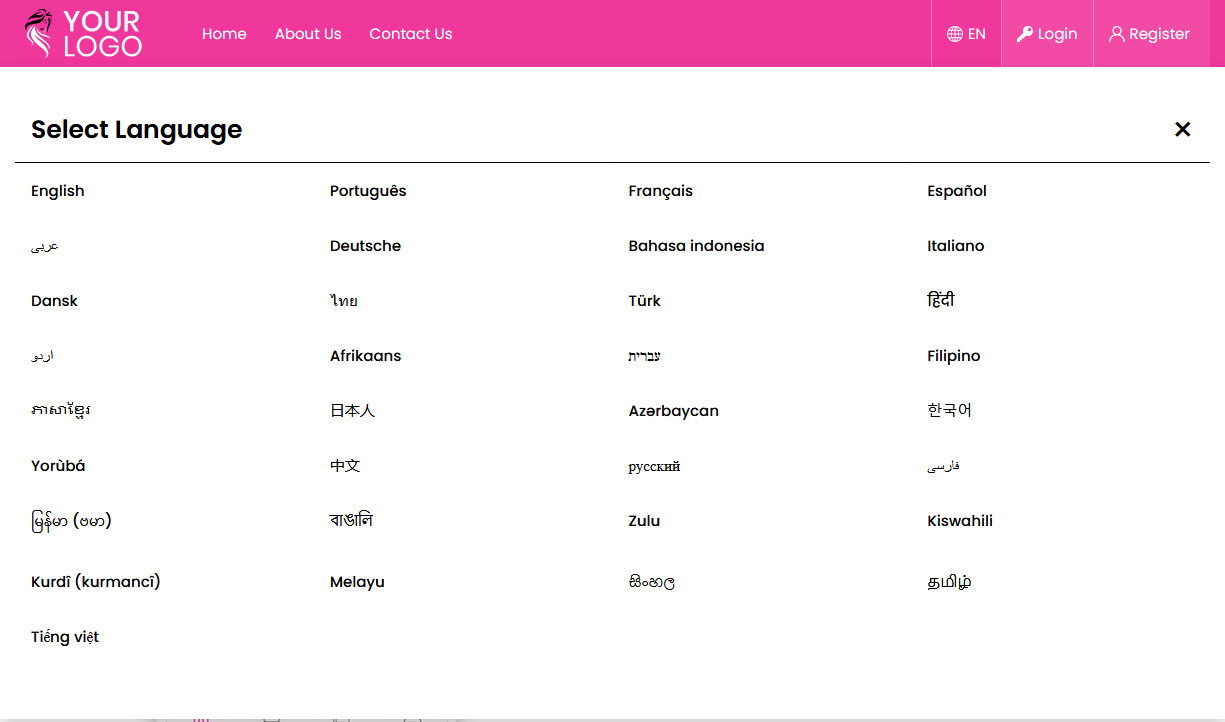Choose Burmese (မြန်မာ) language
The height and width of the screenshot is (722, 1225).
(x=71, y=521)
